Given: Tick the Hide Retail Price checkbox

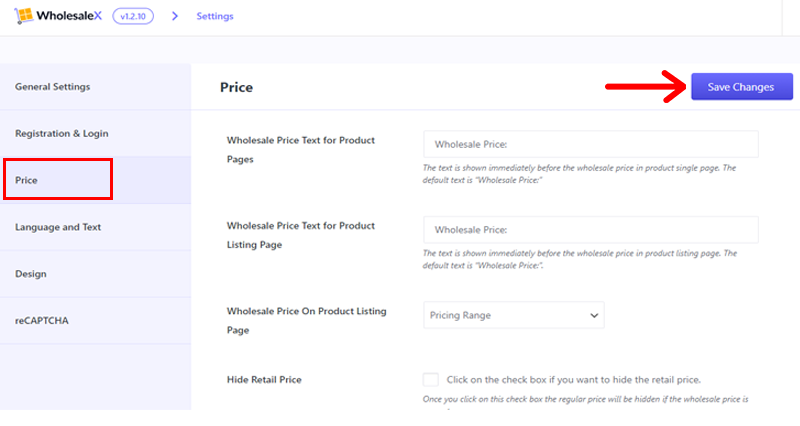Looking at the screenshot, I should (431, 380).
